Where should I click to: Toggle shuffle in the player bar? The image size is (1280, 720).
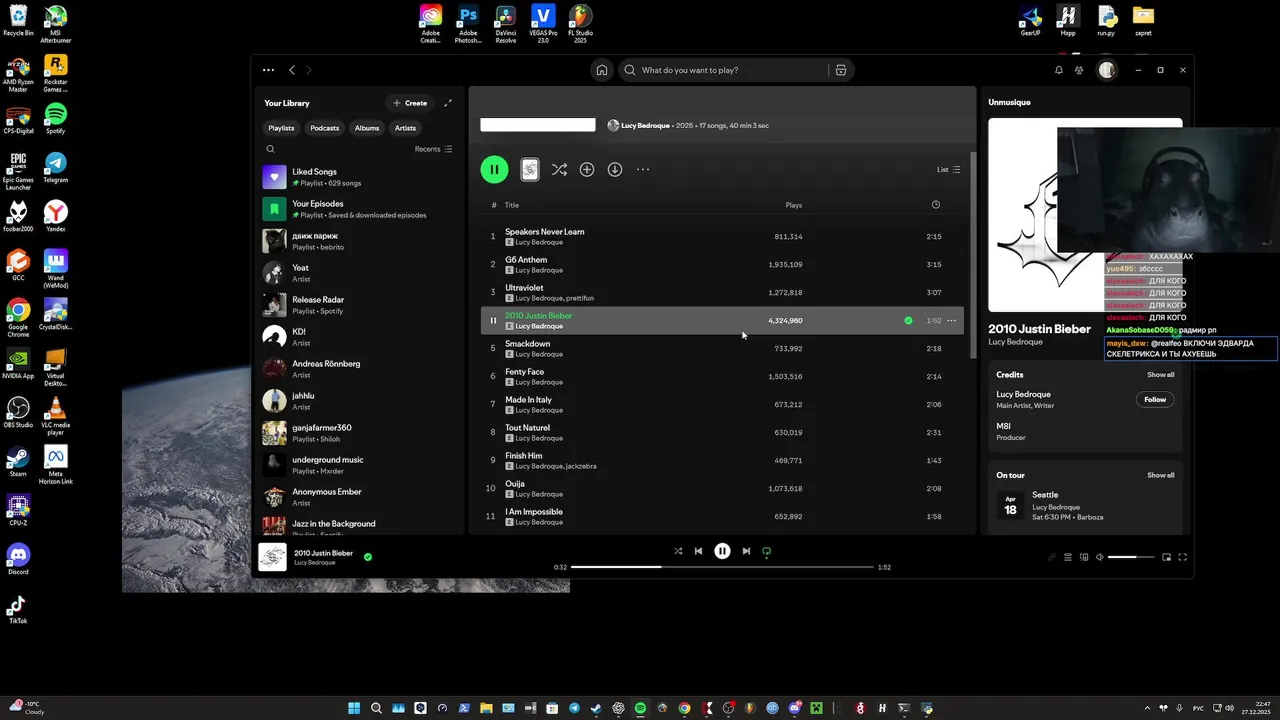pyautogui.click(x=678, y=551)
